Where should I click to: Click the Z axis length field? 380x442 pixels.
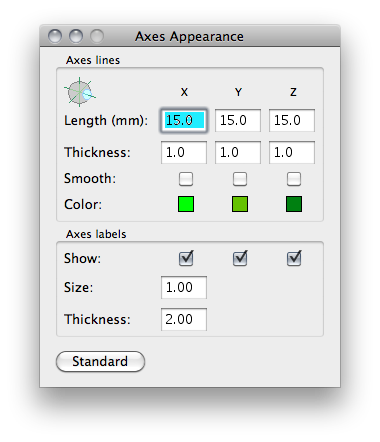pos(292,120)
